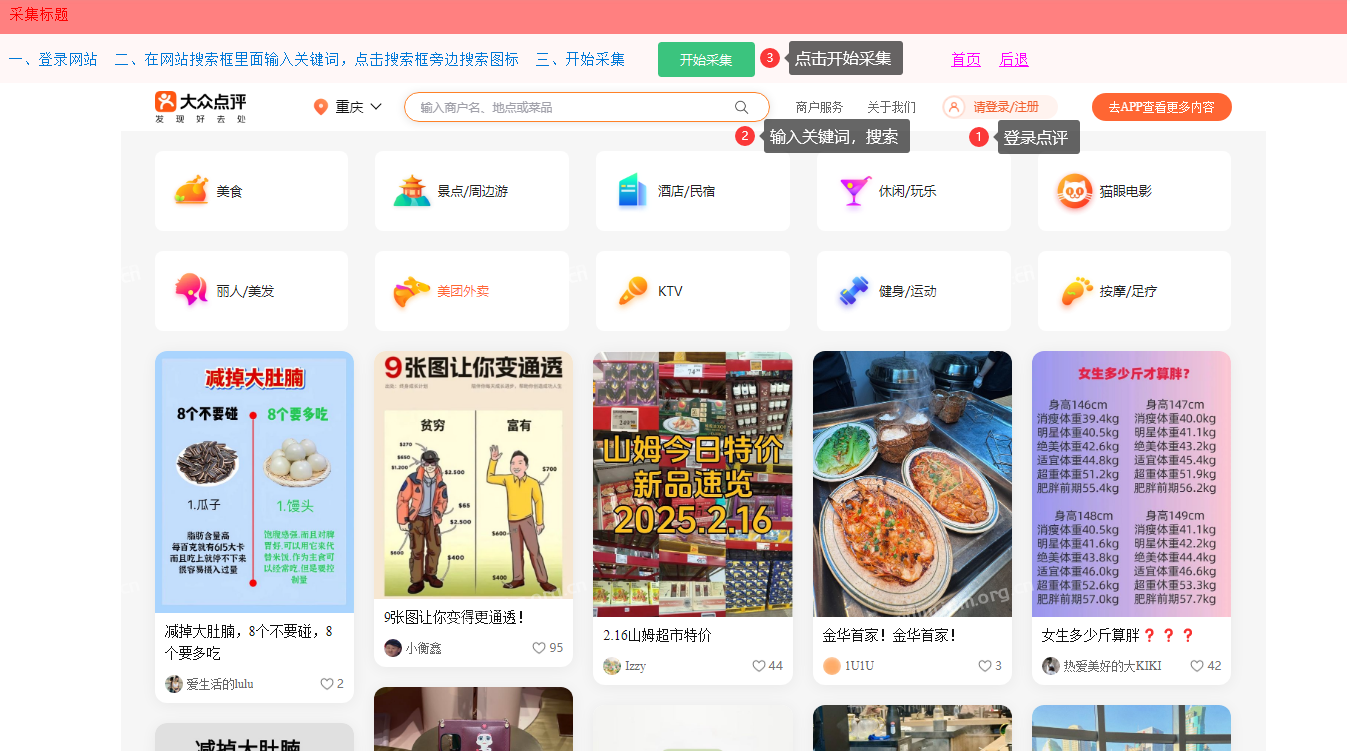1350x751 pixels.
Task: Open the 减掉大肚腩 post thumbnail
Action: click(255, 482)
